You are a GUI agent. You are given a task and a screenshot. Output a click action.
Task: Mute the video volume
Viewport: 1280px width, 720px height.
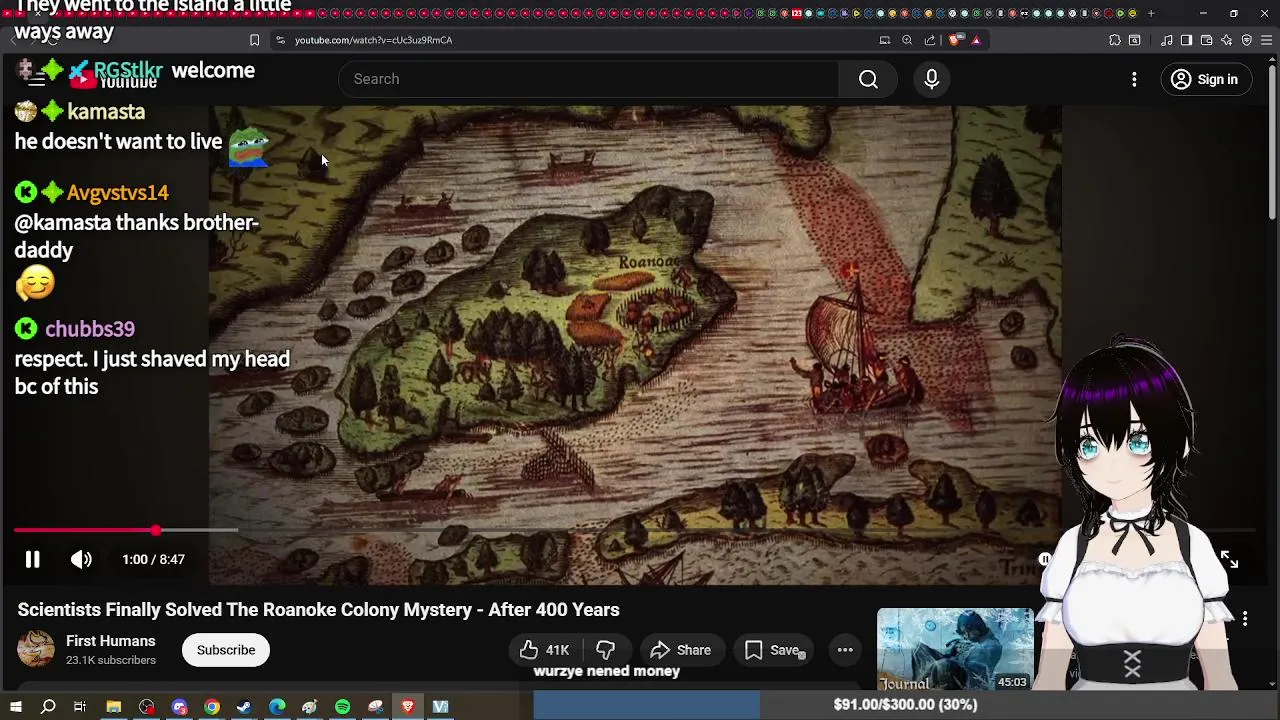81,560
